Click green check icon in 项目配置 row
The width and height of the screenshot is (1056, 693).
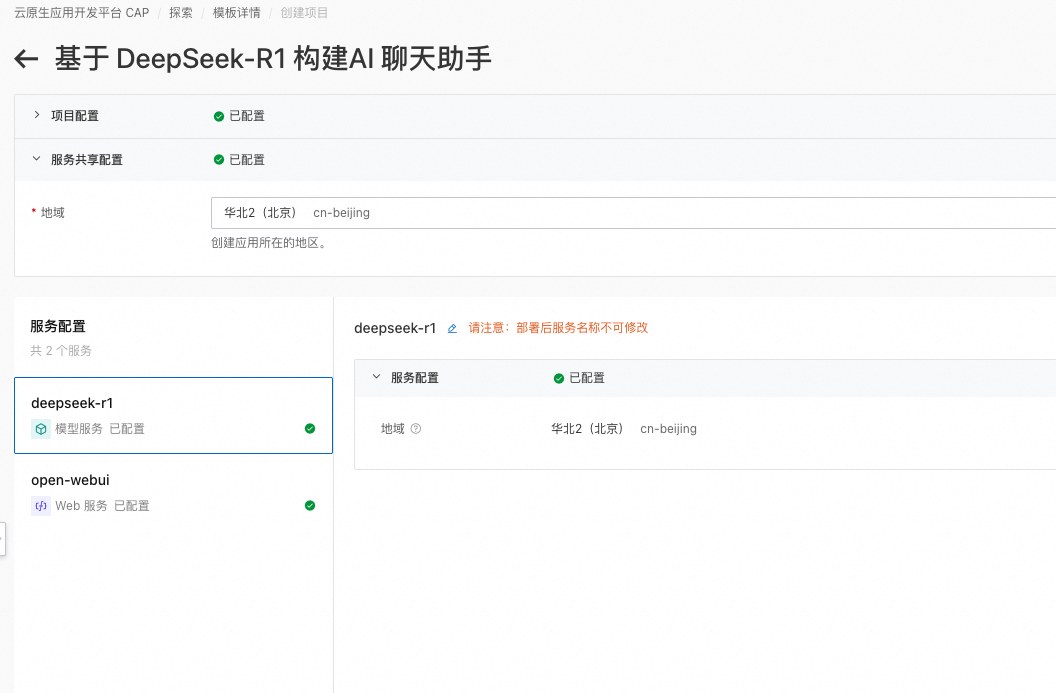219,117
